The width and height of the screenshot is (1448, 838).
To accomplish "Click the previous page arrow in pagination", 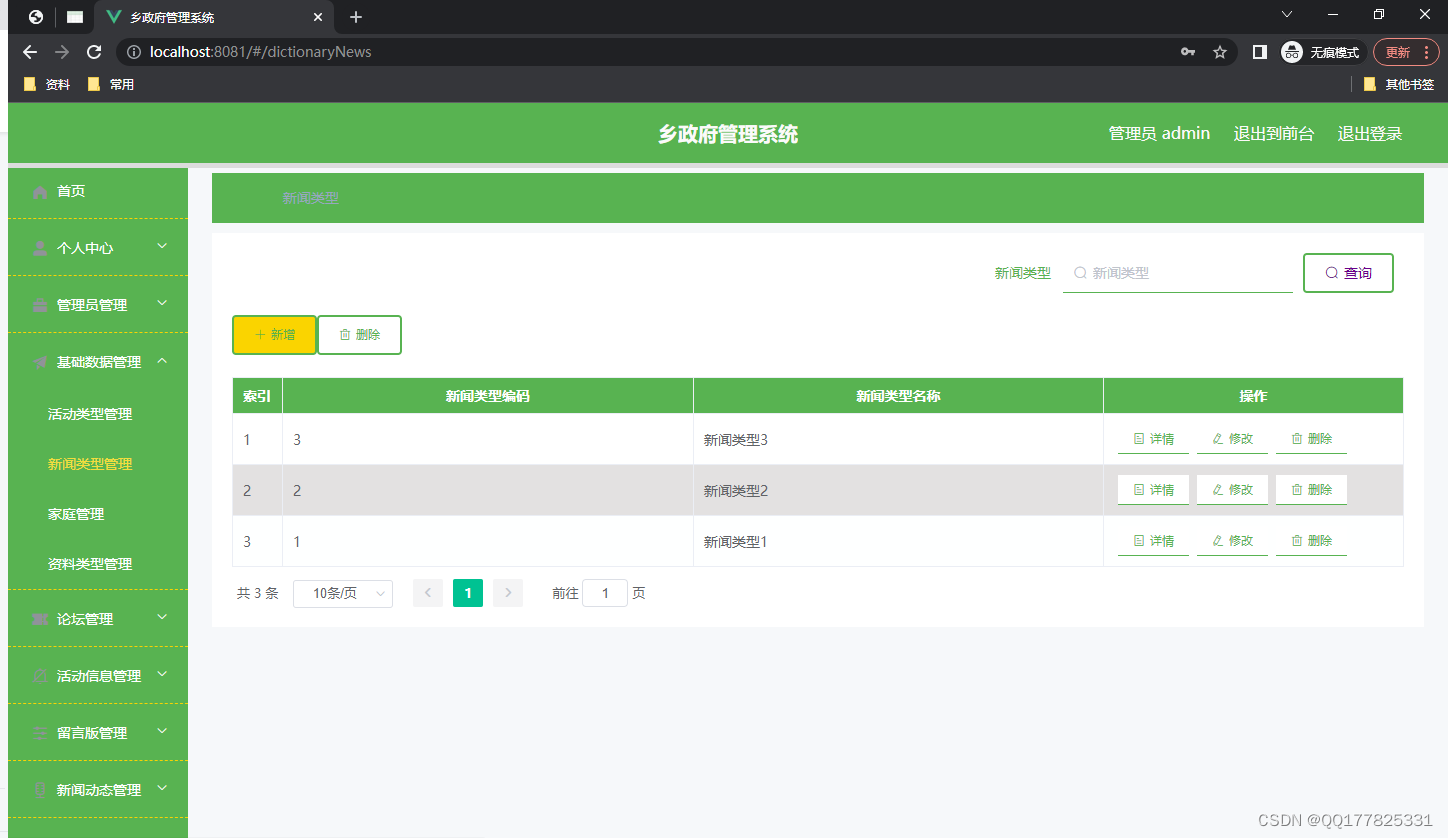I will click(428, 593).
